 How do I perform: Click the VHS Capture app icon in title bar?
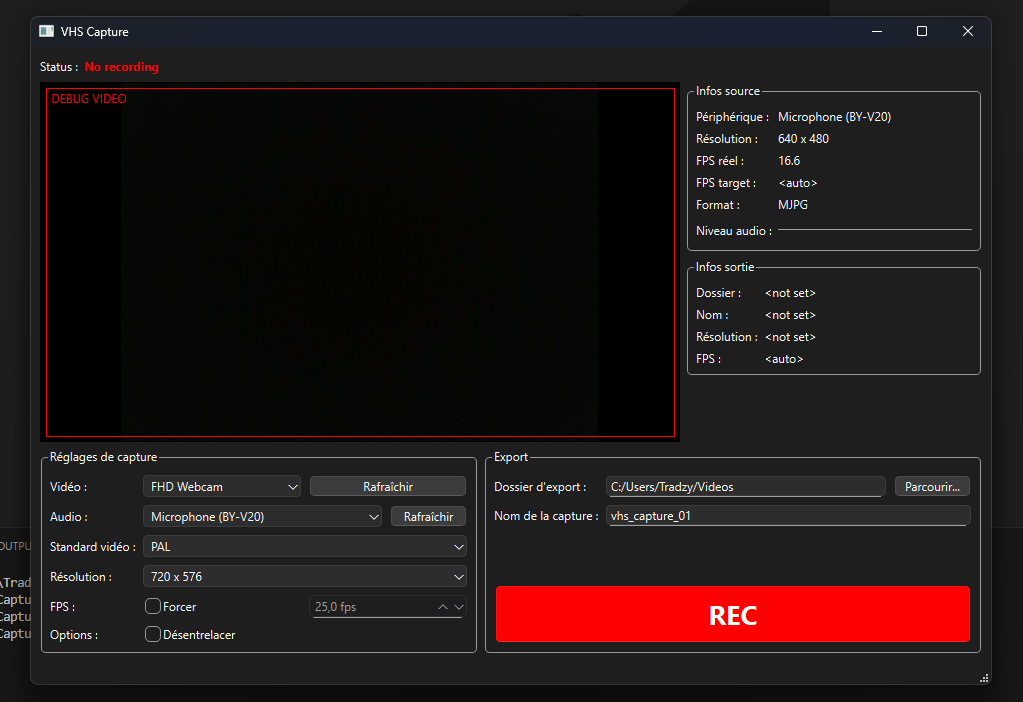pos(46,31)
